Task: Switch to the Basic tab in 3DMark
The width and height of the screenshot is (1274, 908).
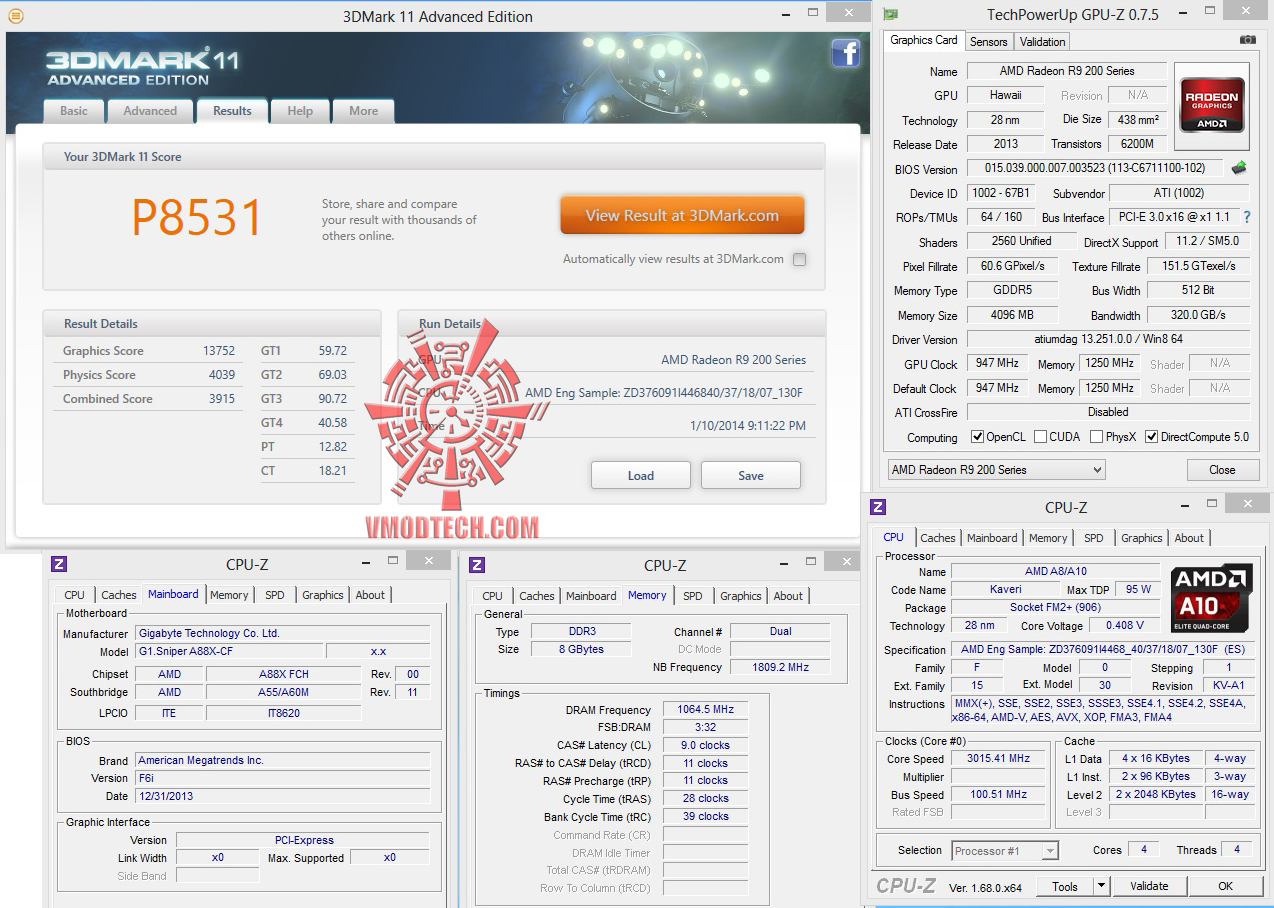Action: [74, 111]
